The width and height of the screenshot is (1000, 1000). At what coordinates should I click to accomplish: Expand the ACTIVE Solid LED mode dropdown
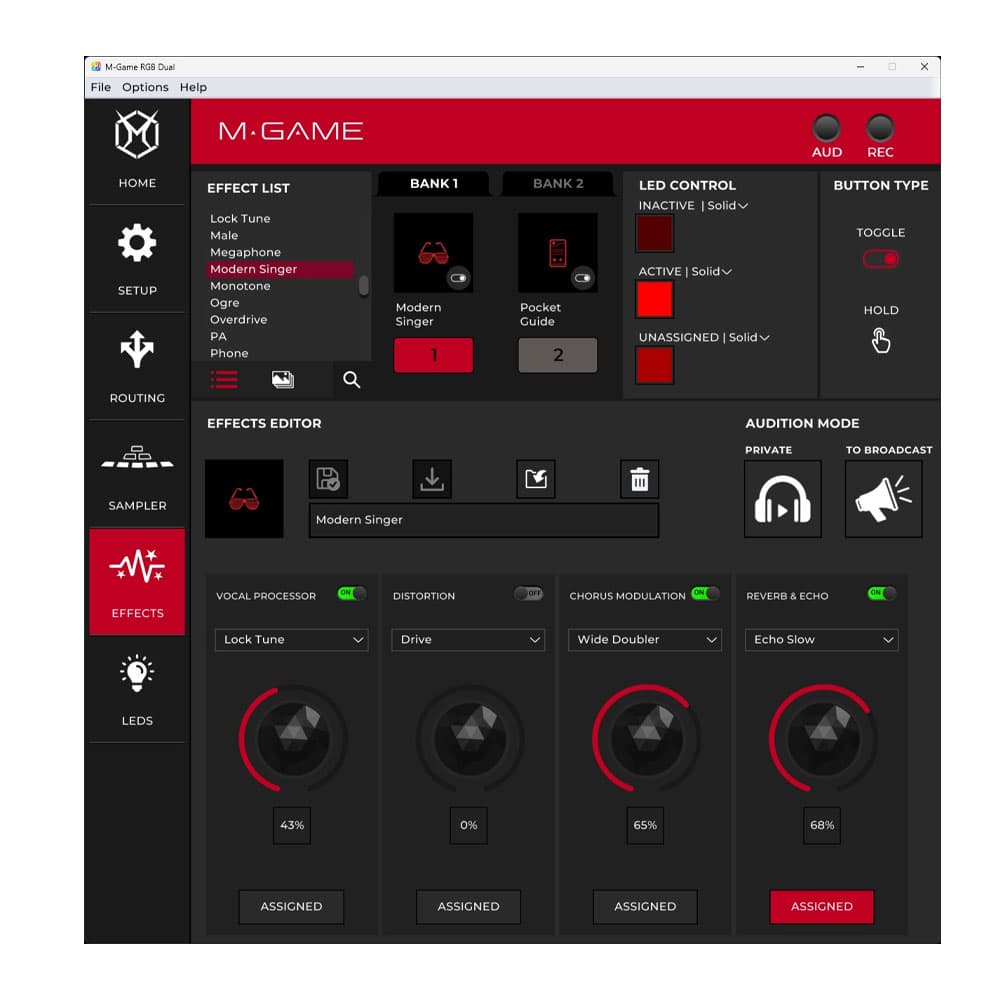712,272
